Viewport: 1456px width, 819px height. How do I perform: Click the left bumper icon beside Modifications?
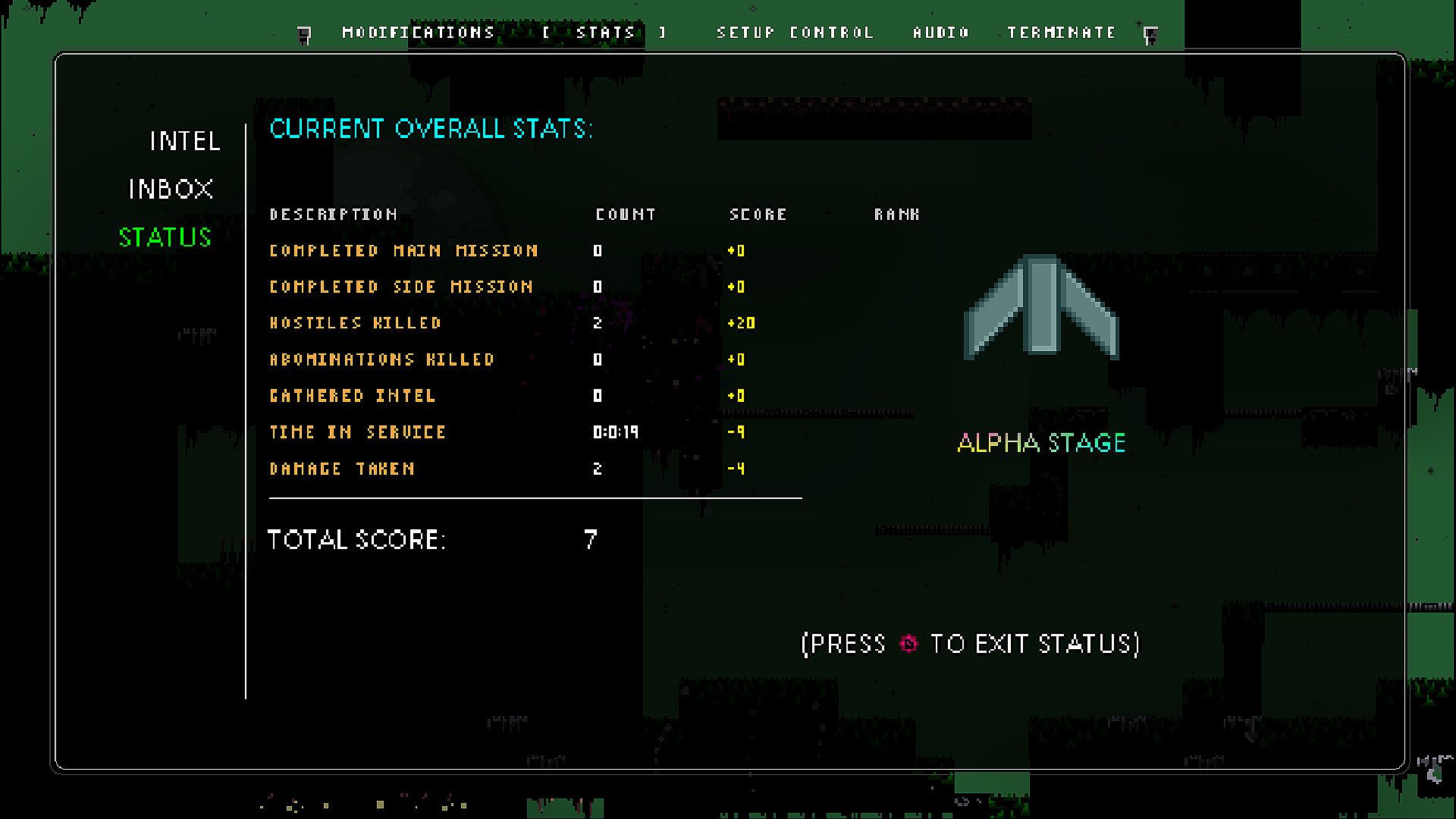click(304, 35)
